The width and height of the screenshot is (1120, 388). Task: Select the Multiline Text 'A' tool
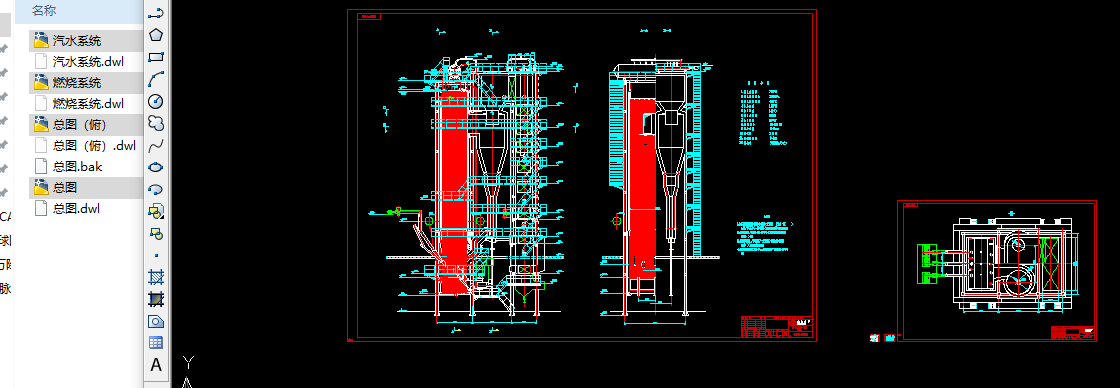(x=155, y=365)
